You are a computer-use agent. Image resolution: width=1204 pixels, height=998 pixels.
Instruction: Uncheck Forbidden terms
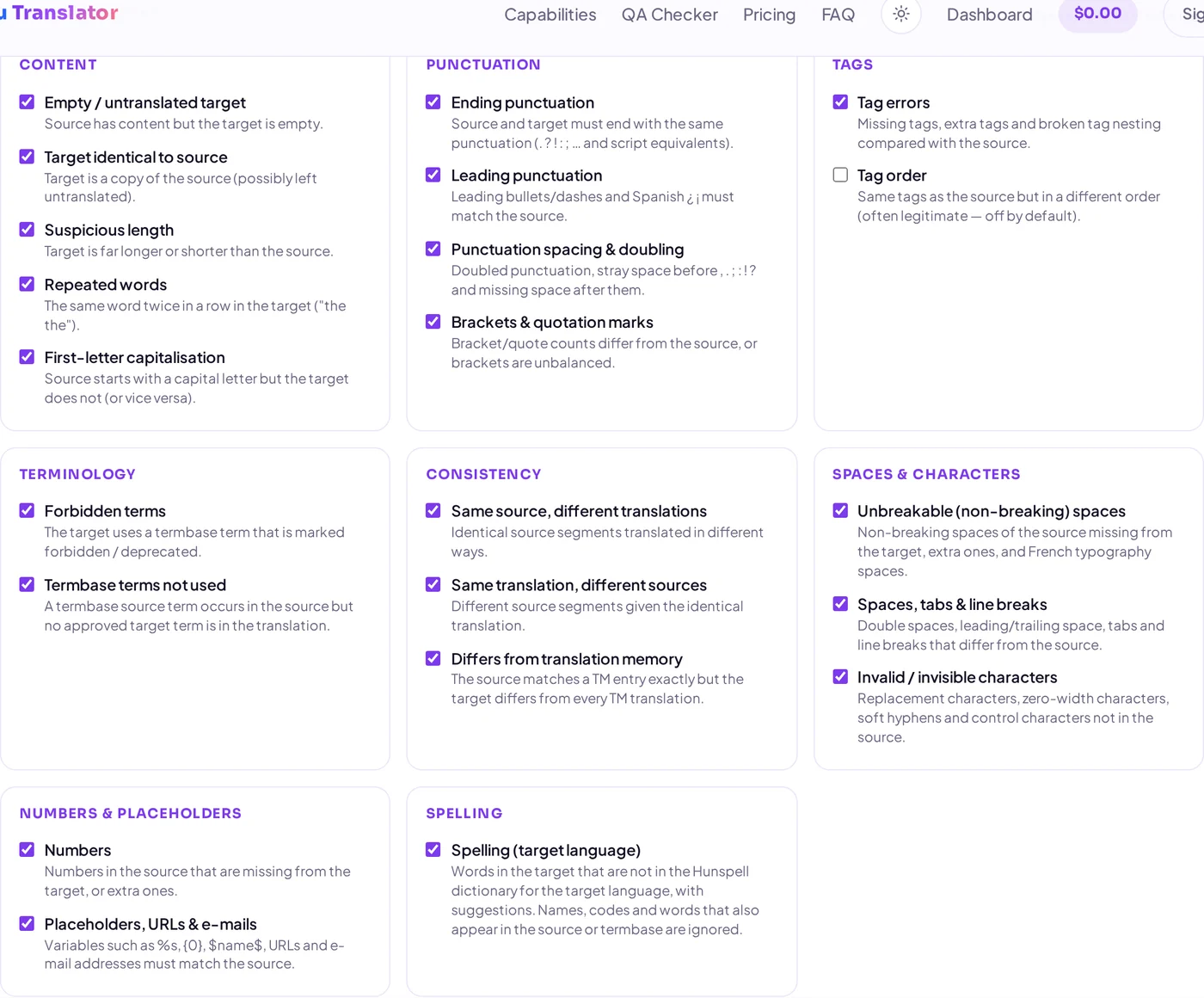click(27, 510)
